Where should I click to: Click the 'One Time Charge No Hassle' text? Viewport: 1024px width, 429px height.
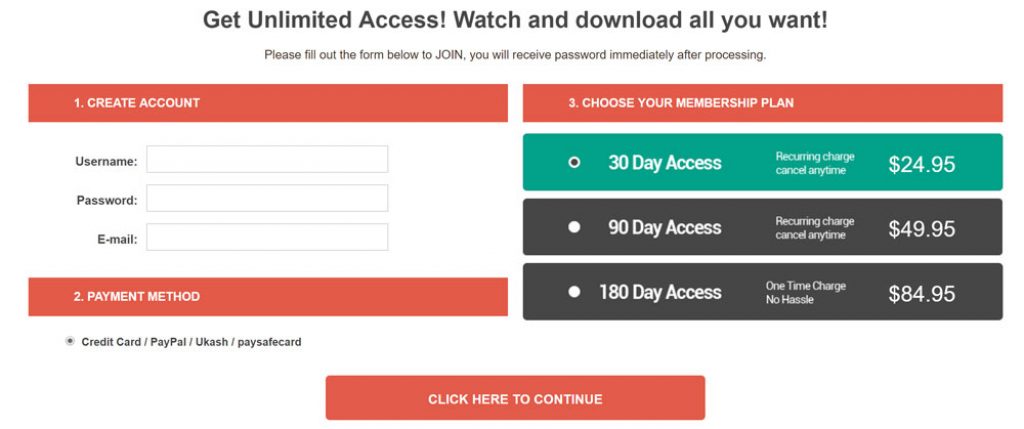click(805, 293)
